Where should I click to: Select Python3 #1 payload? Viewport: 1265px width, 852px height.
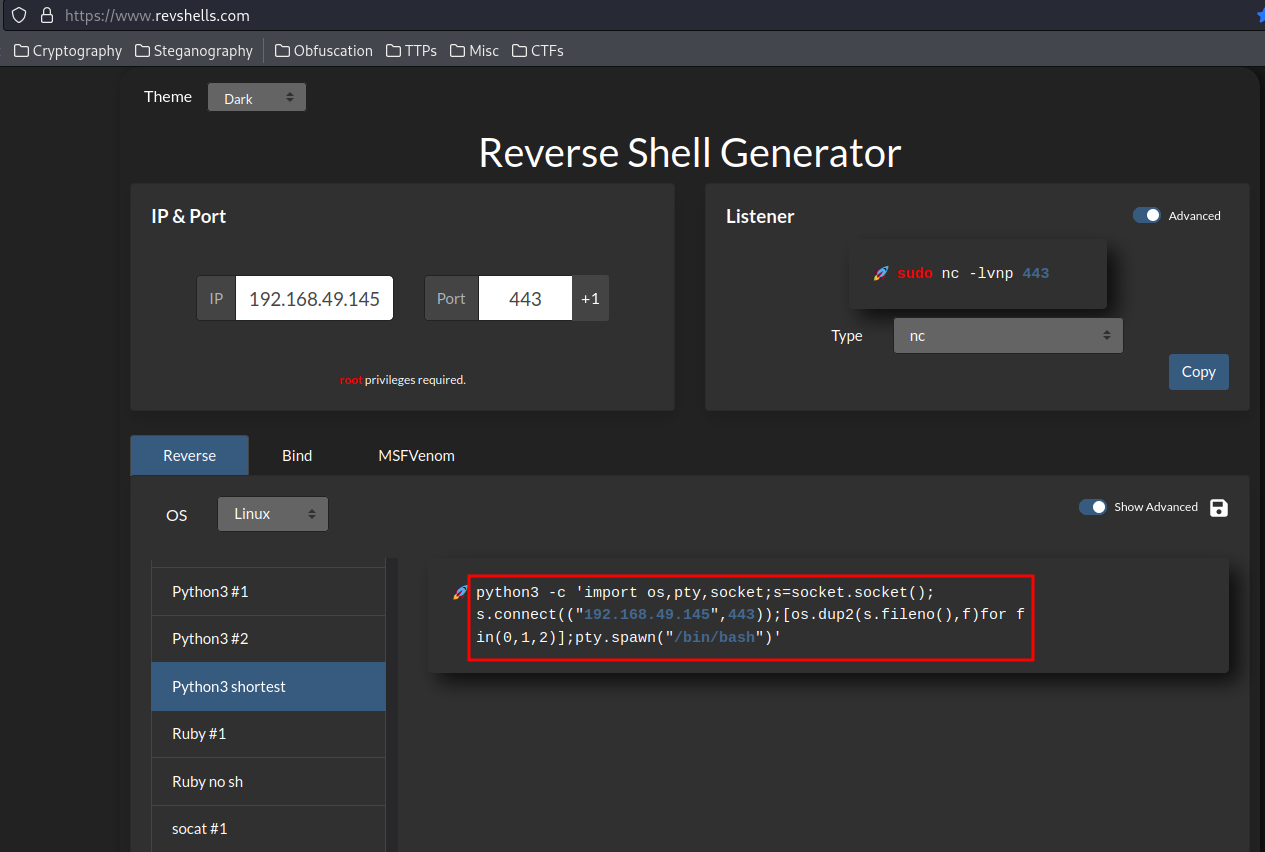pyautogui.click(x=268, y=591)
